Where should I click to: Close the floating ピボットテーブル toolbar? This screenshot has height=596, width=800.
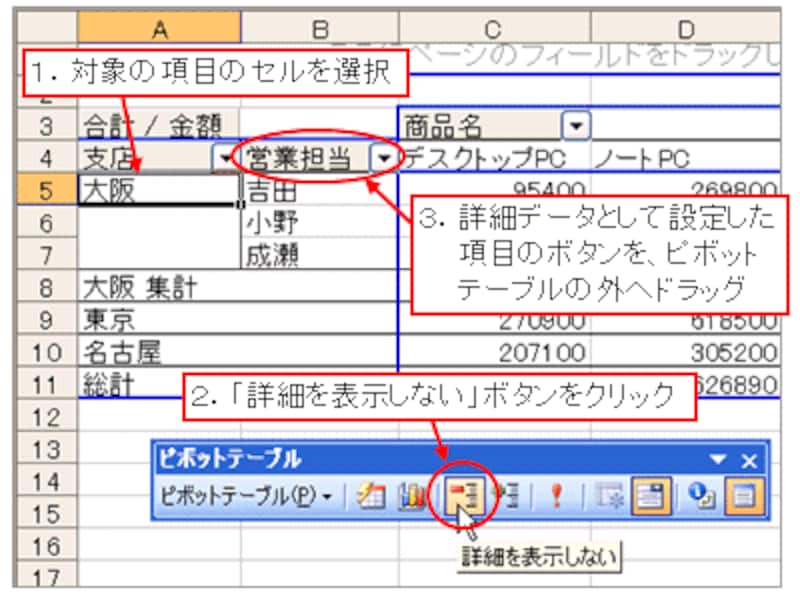pos(749,460)
